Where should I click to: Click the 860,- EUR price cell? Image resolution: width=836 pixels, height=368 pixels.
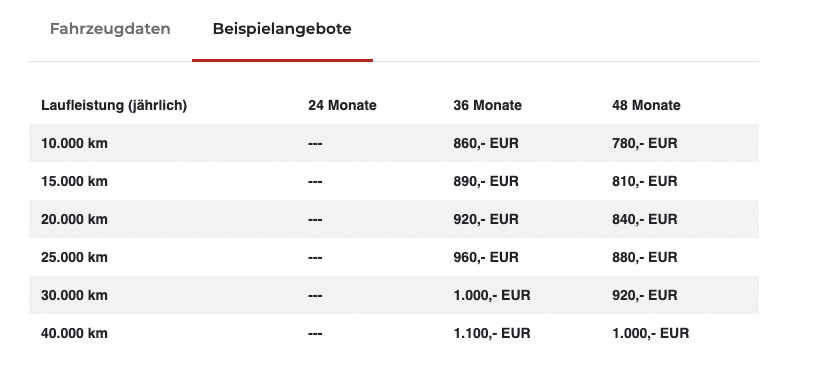(x=486, y=143)
